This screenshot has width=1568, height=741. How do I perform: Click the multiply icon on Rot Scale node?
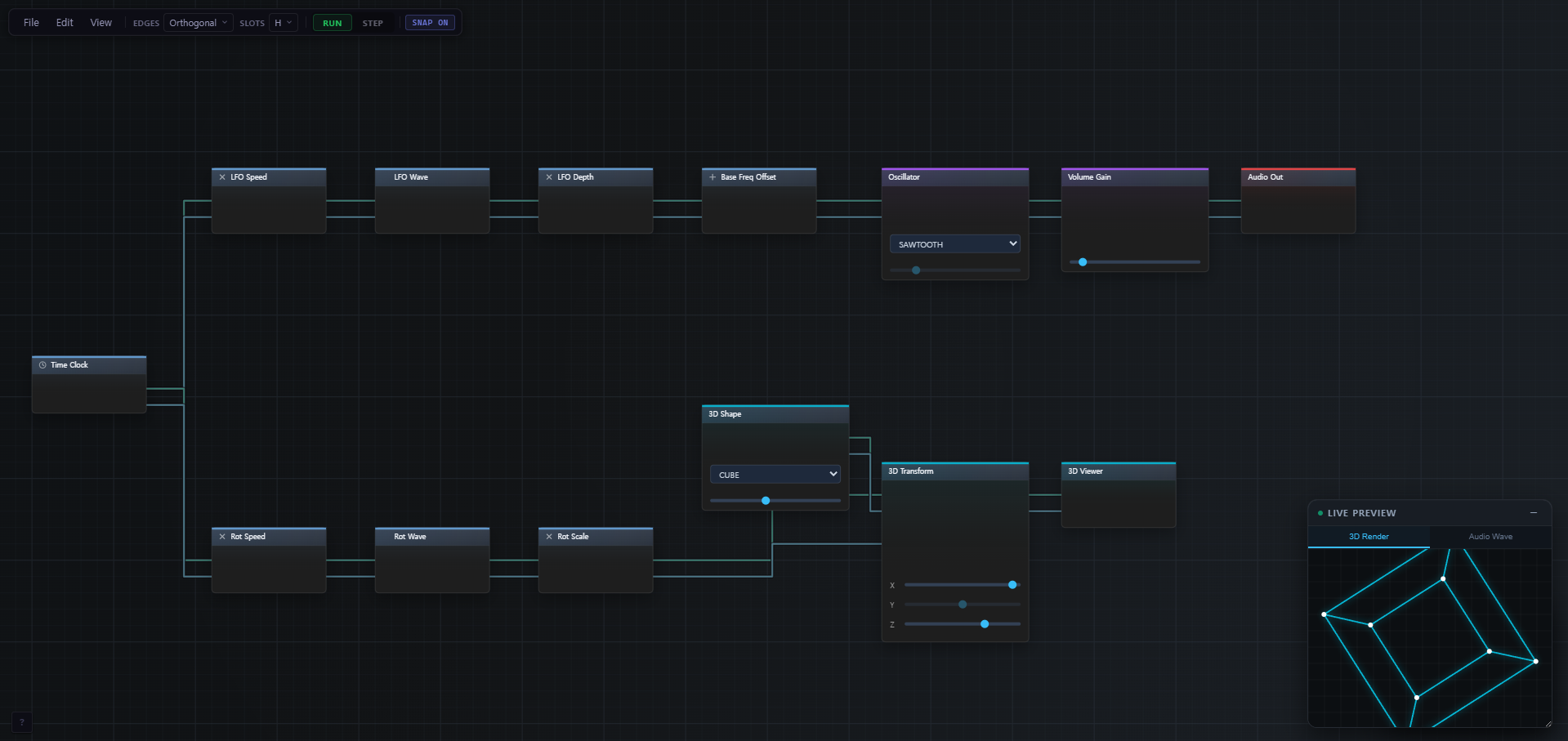[549, 537]
